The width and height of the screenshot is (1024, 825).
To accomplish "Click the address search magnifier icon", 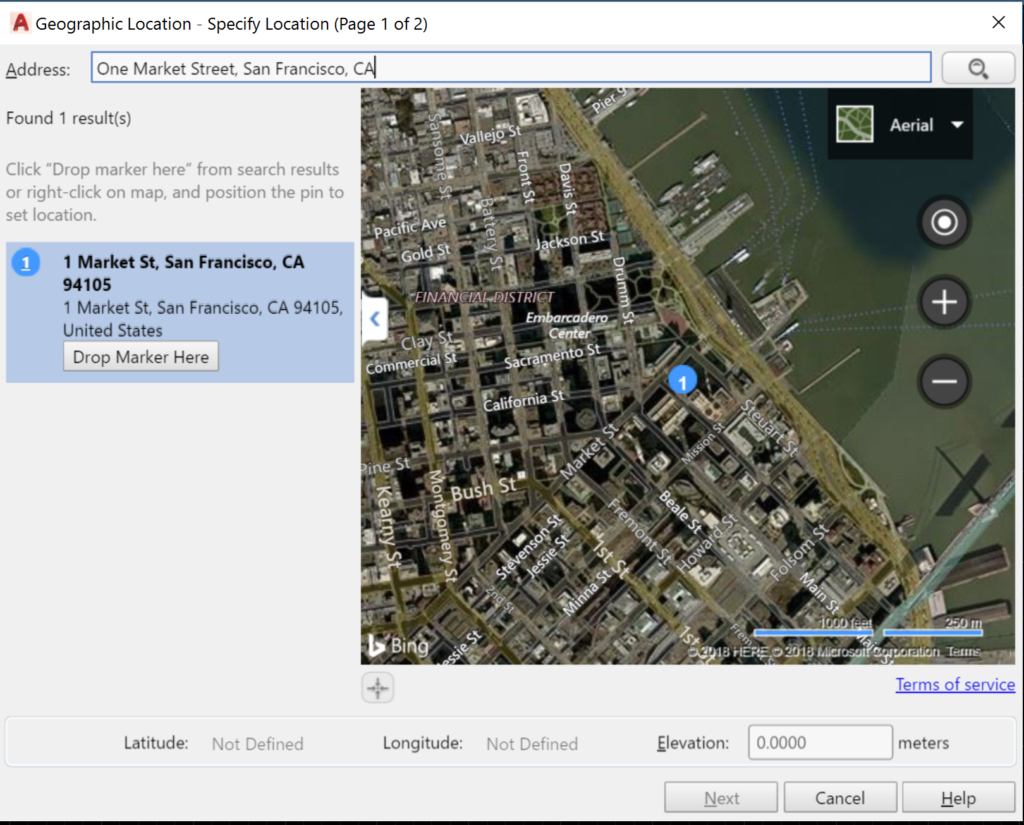I will pyautogui.click(x=978, y=67).
